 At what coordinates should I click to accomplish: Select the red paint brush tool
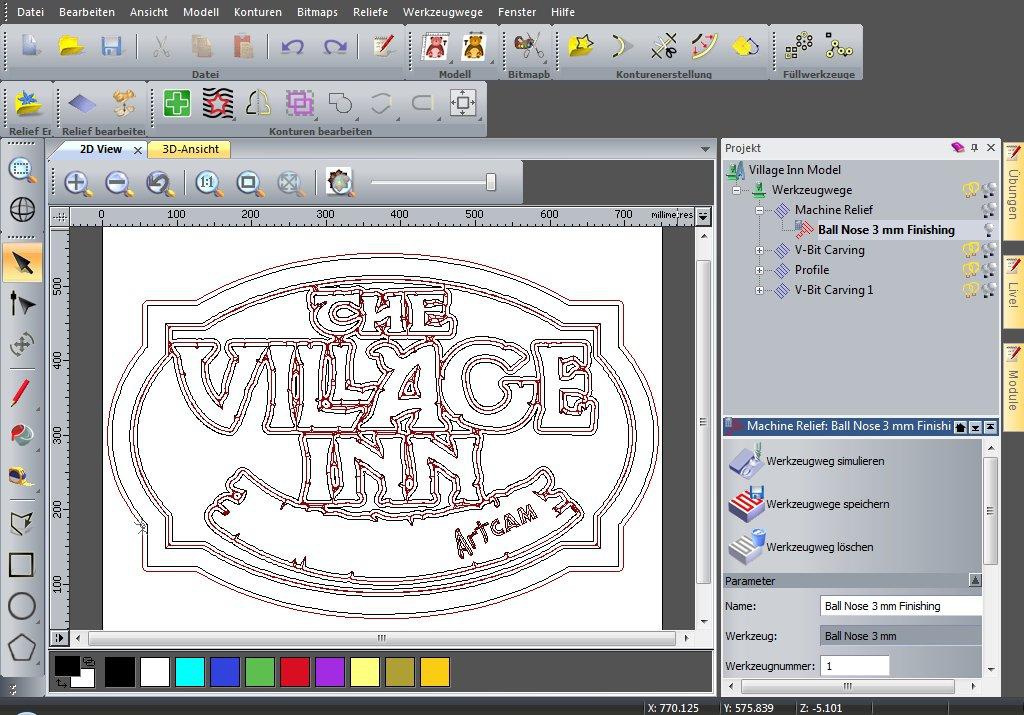(21, 393)
